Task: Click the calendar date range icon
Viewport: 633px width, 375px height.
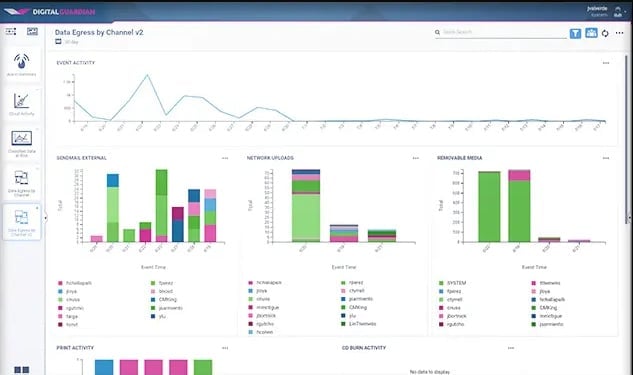Action: [x=58, y=42]
